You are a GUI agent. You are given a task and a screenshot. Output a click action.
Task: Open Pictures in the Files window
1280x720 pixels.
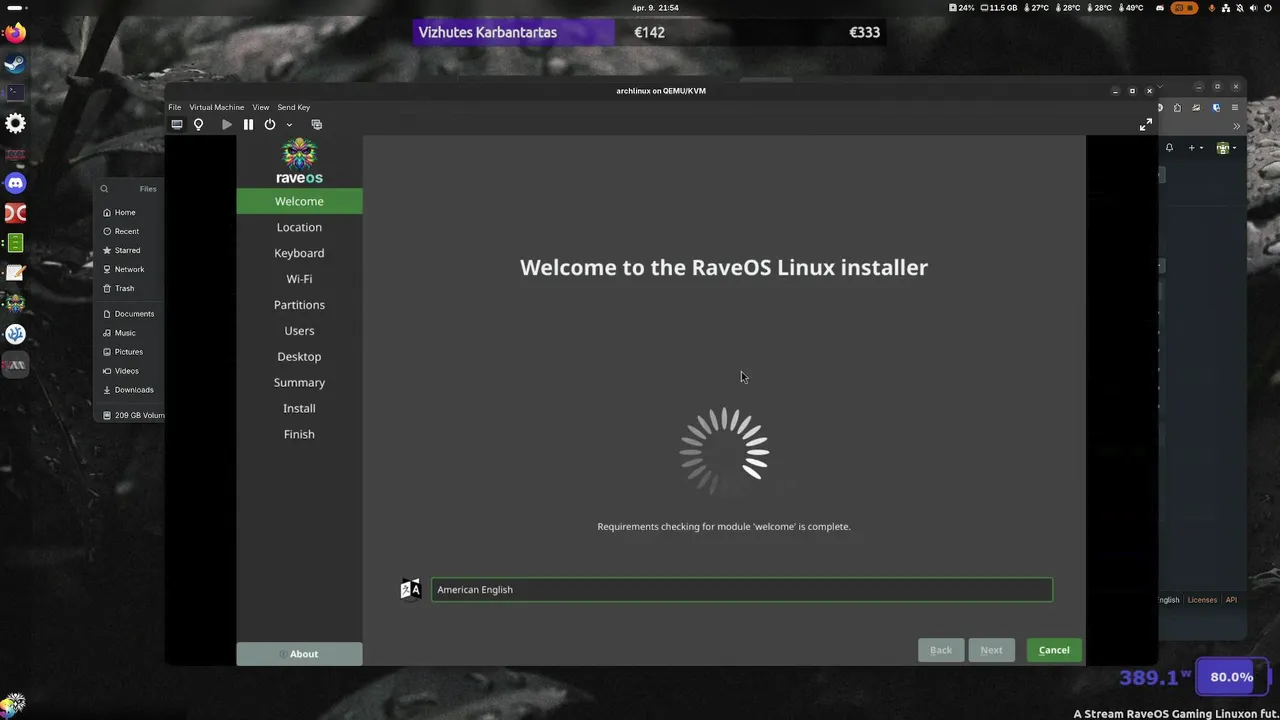point(128,352)
